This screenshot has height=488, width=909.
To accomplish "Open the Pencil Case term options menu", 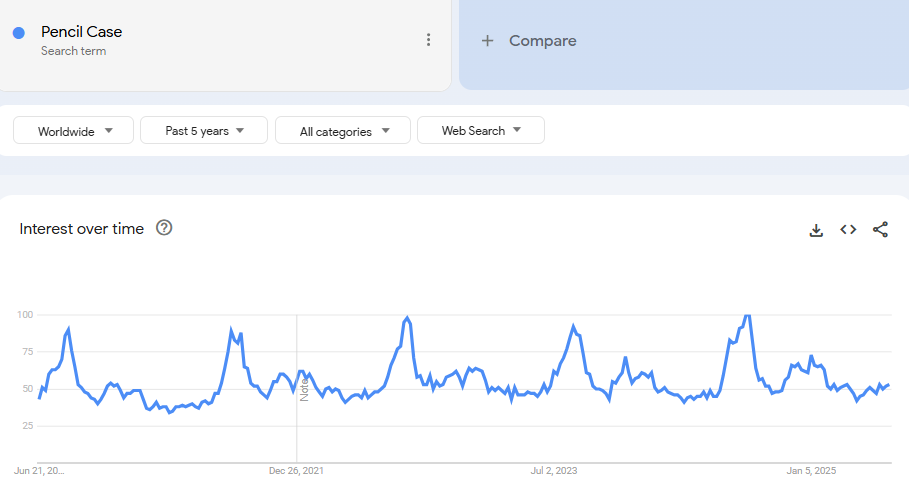I will (428, 39).
